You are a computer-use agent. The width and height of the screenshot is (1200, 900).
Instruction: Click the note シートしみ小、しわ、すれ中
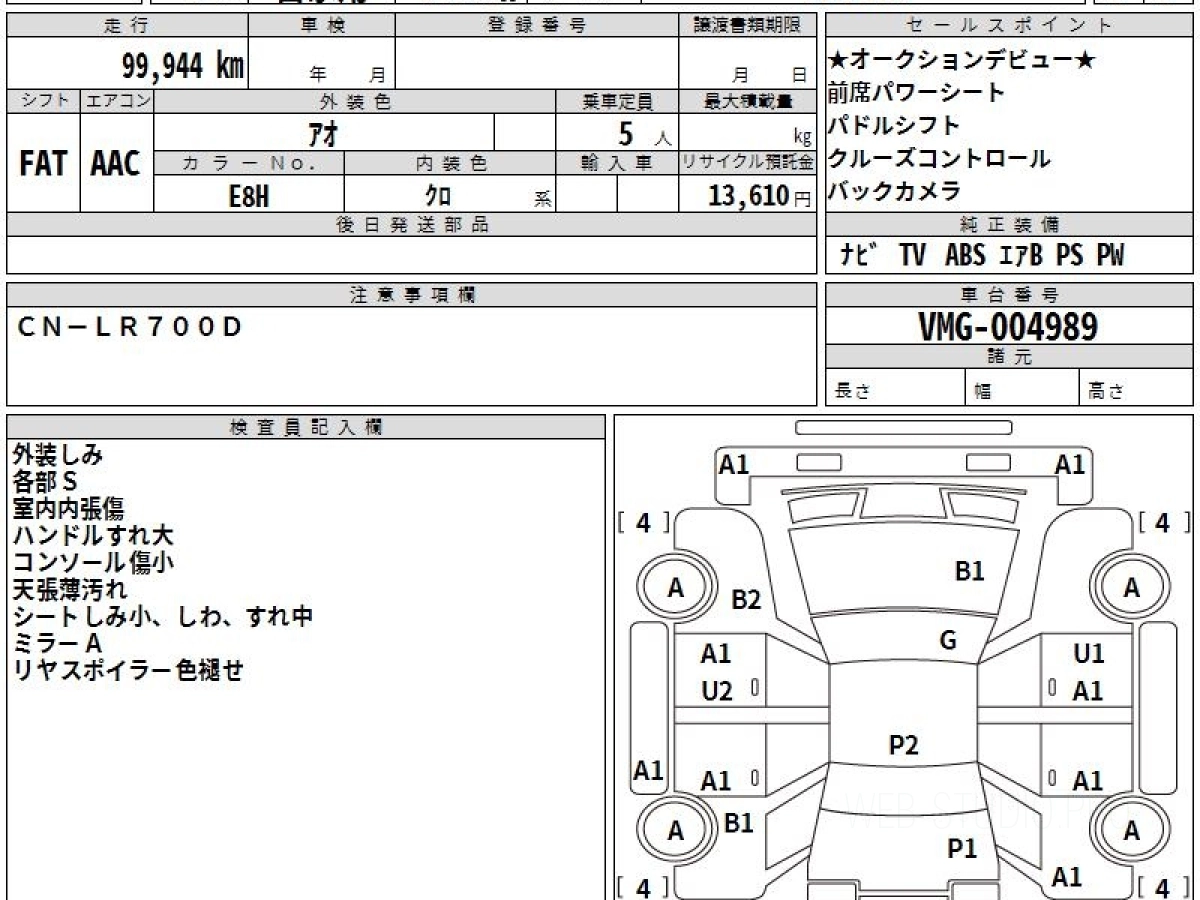coord(163,617)
